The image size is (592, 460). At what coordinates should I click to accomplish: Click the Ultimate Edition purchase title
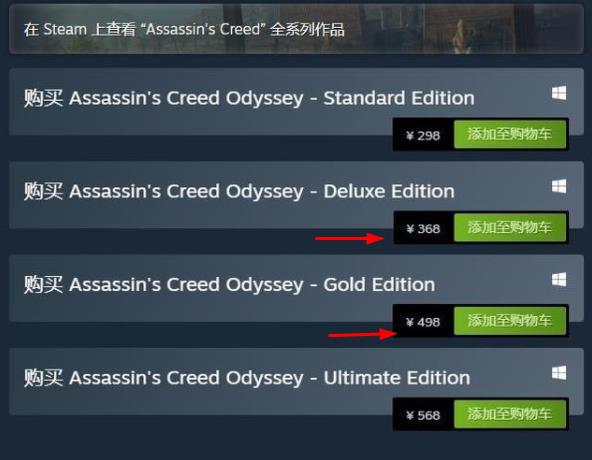coord(247,378)
